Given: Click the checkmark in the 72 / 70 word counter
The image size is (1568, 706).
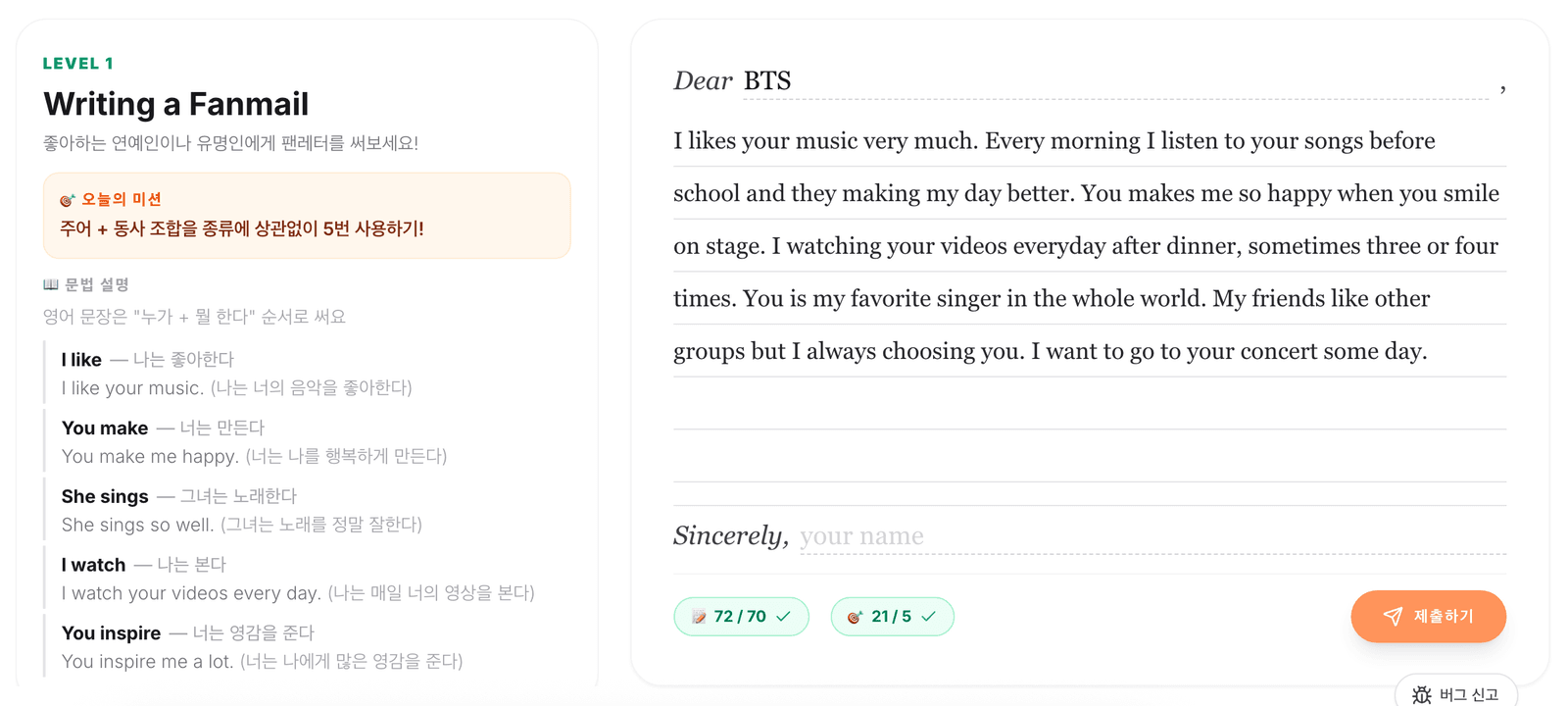Looking at the screenshot, I should tap(784, 617).
